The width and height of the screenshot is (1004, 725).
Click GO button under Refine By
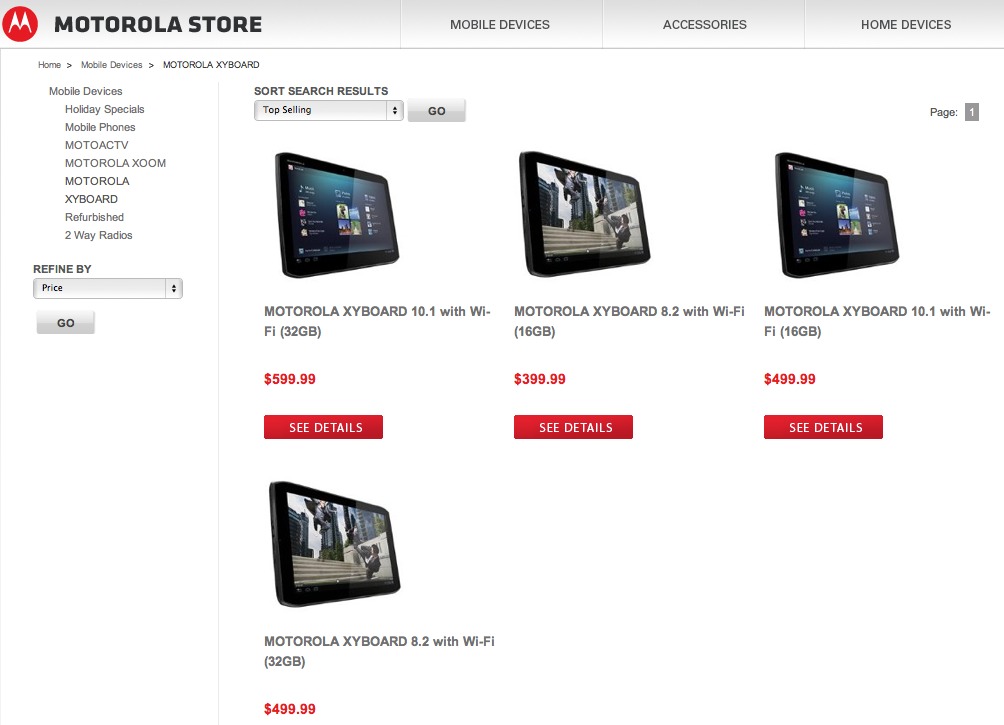point(65,323)
